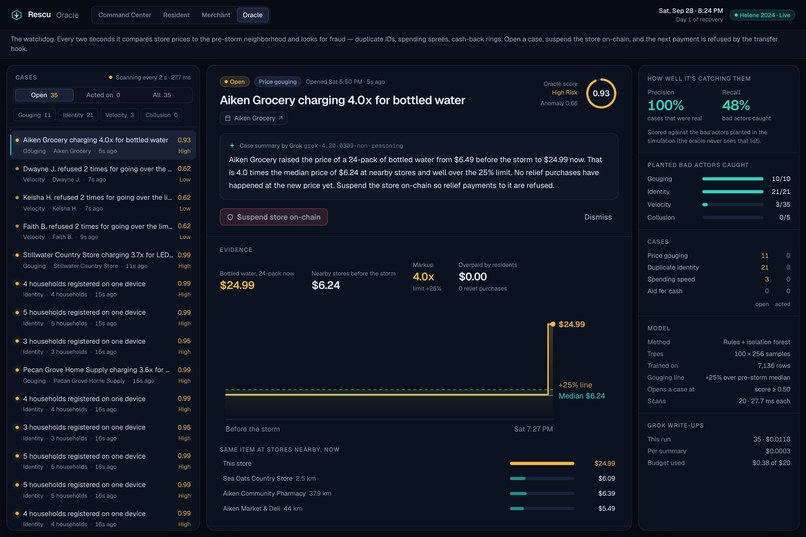Show Open 35 cases filter
The image size is (806, 537).
click(x=44, y=95)
